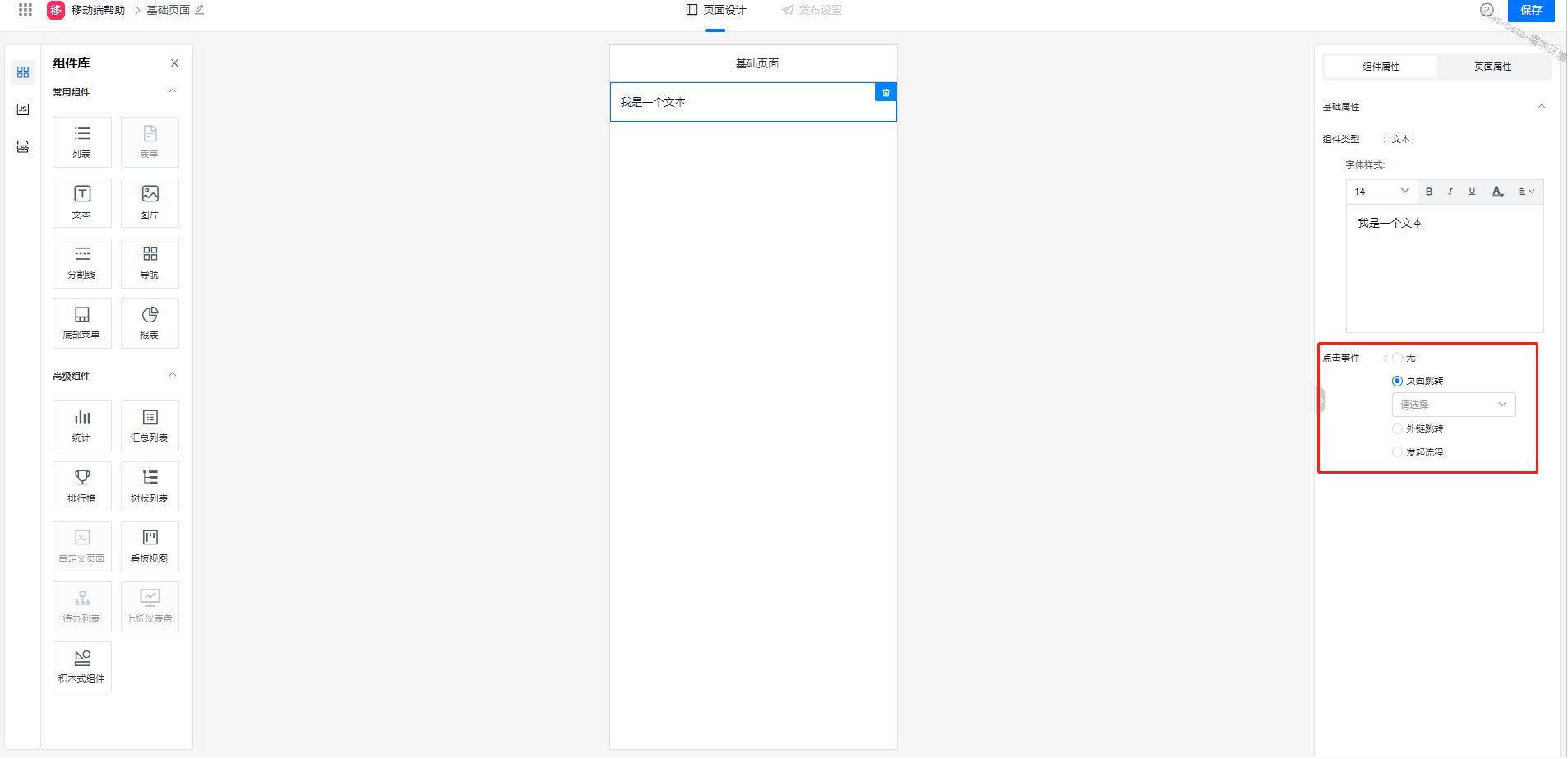
Task: Select the 我是一个文本 component on canvas
Action: click(x=753, y=102)
